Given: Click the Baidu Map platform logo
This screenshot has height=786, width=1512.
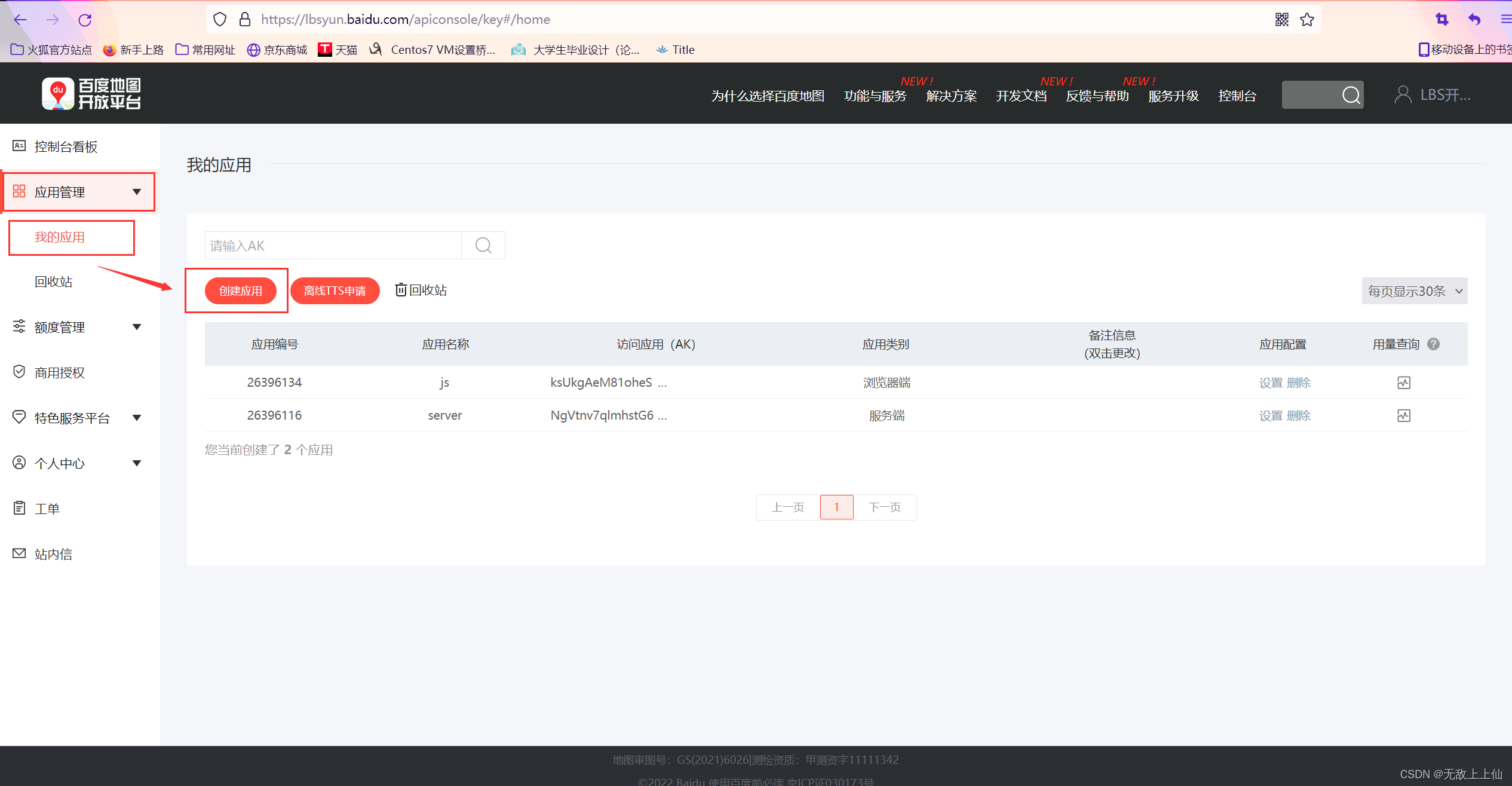Looking at the screenshot, I should (91, 94).
